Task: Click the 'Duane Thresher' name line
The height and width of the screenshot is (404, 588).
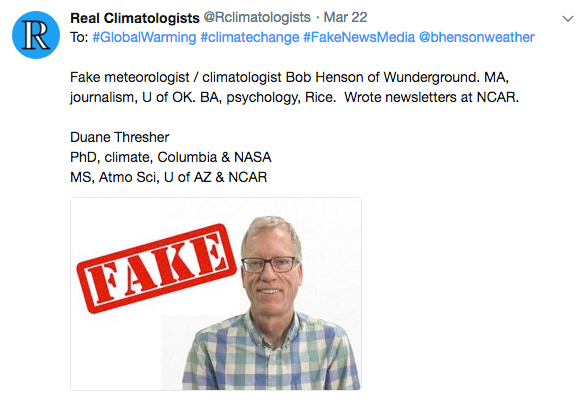Action: tap(120, 137)
